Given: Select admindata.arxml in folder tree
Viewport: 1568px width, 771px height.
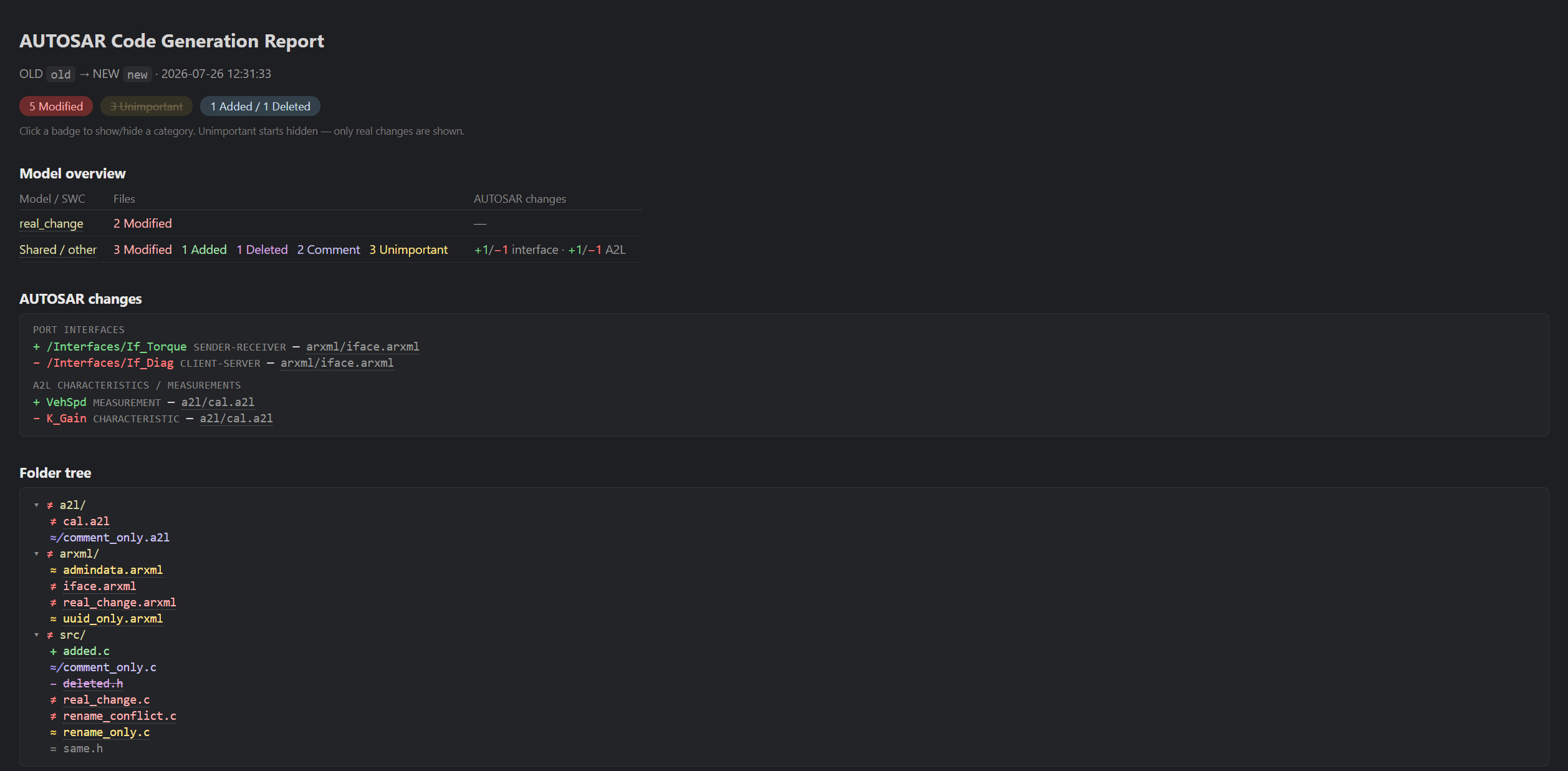Looking at the screenshot, I should 113,570.
